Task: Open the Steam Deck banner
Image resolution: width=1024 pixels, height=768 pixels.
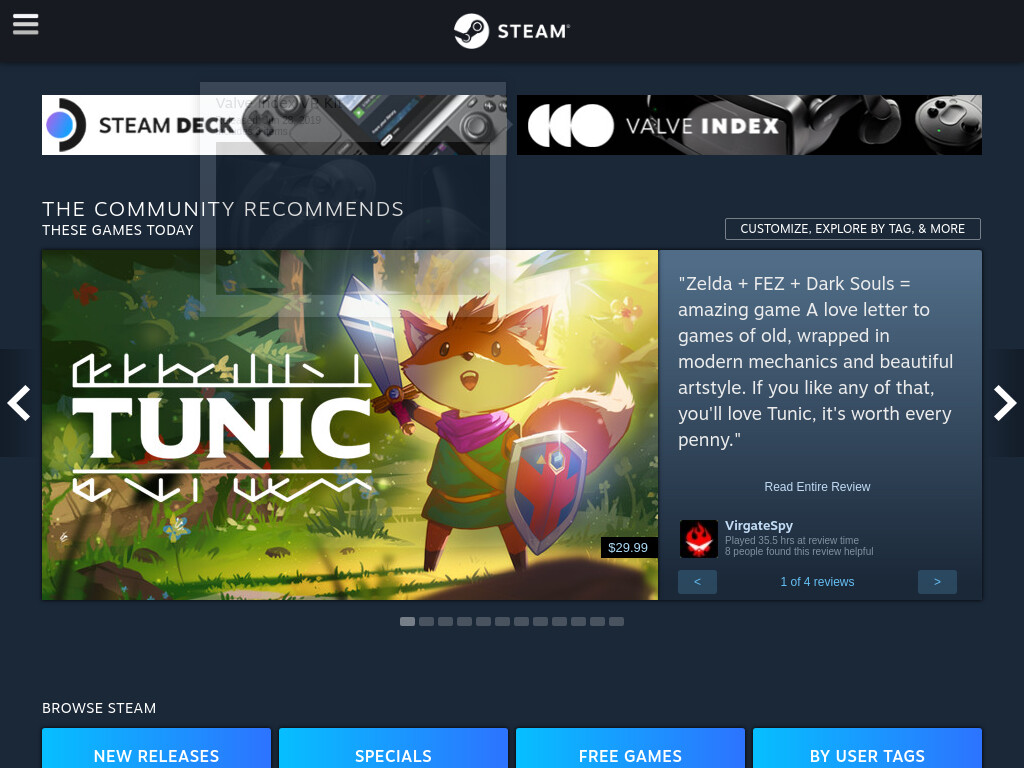Action: (274, 125)
